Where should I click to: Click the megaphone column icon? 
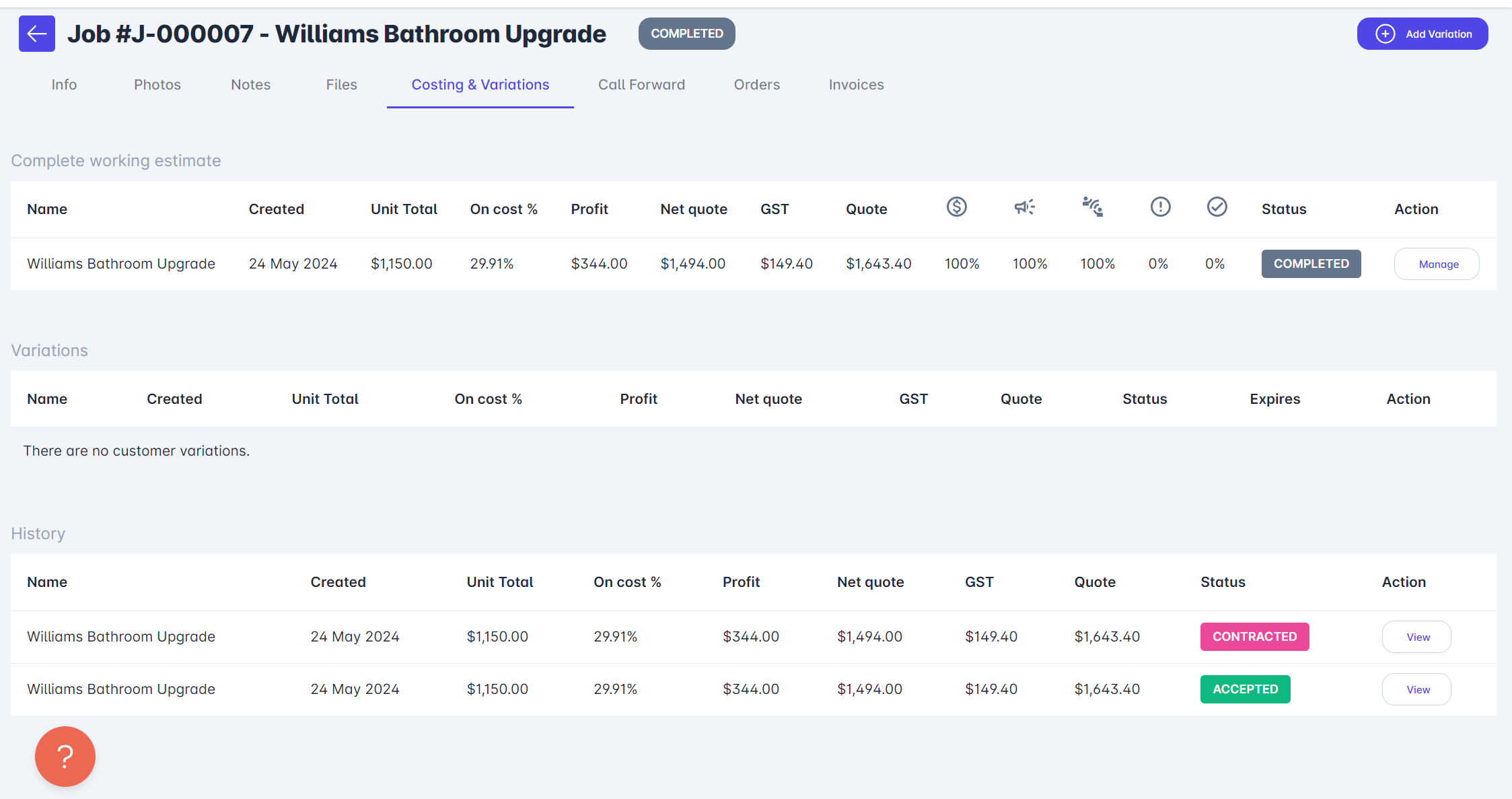[x=1024, y=207]
